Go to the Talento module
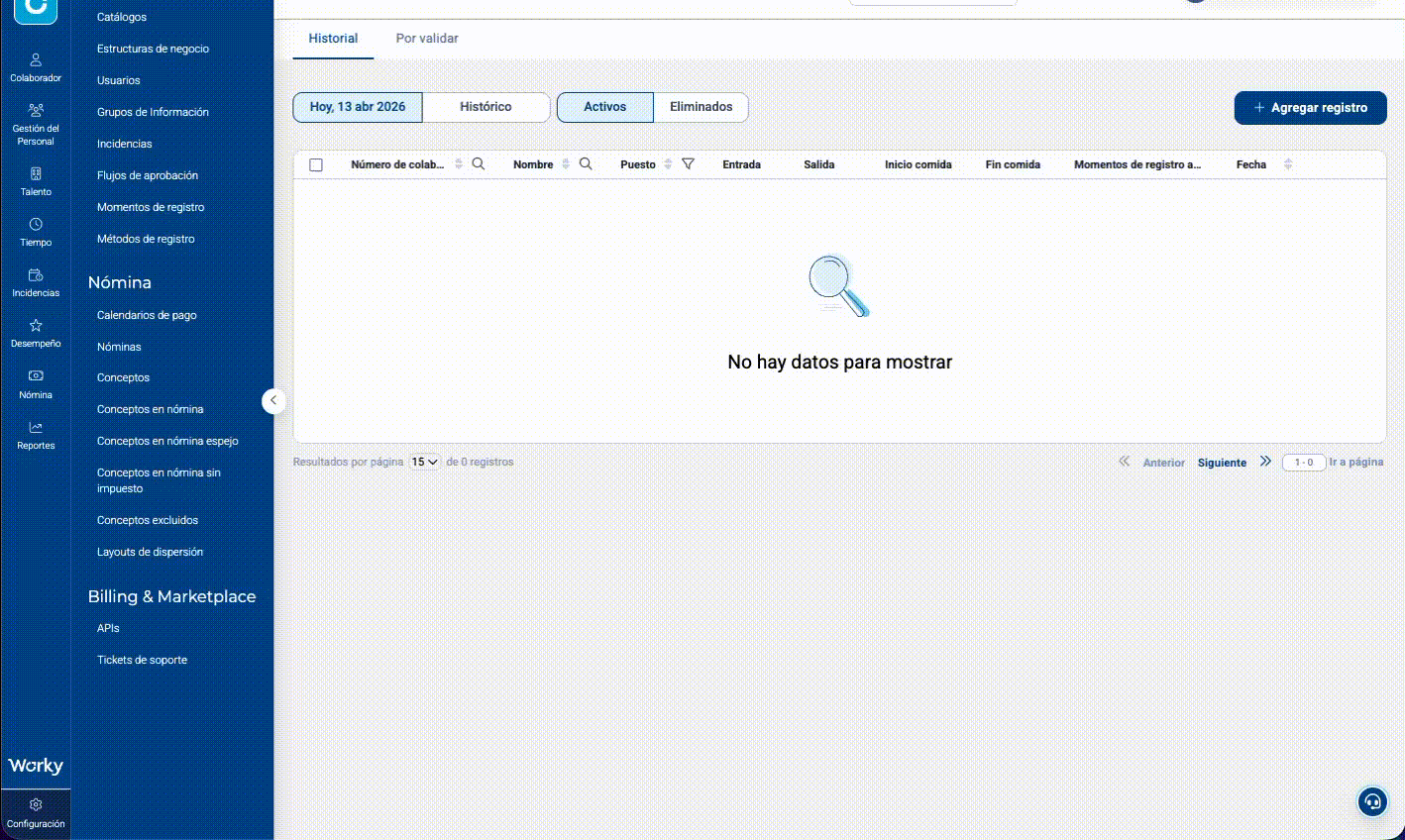Image resolution: width=1405 pixels, height=840 pixels. [36, 181]
